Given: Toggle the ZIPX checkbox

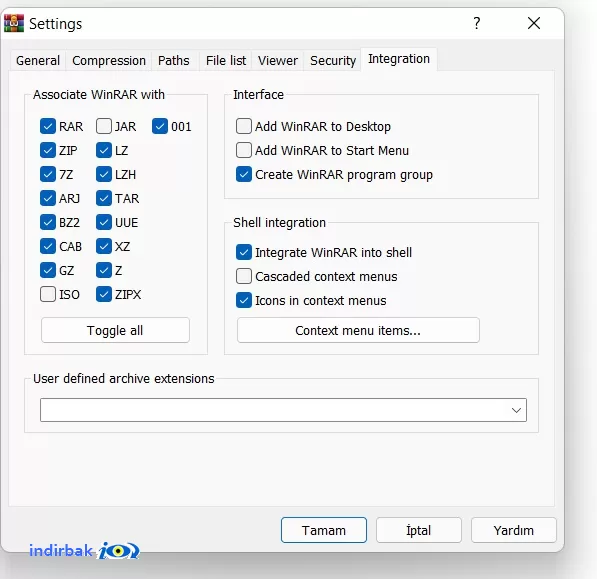Looking at the screenshot, I should coord(104,294).
